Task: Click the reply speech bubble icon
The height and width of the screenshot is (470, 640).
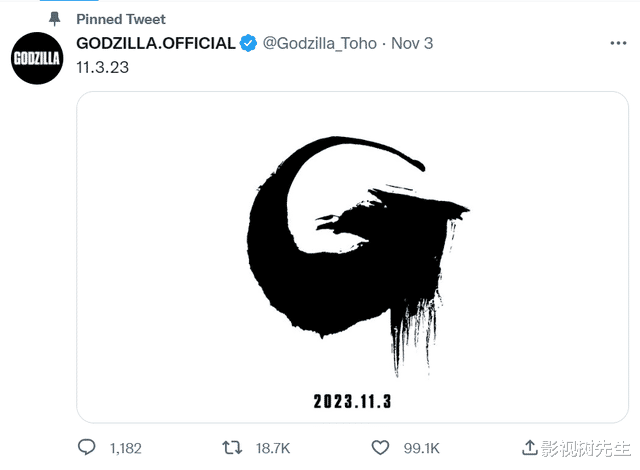Action: [x=87, y=447]
